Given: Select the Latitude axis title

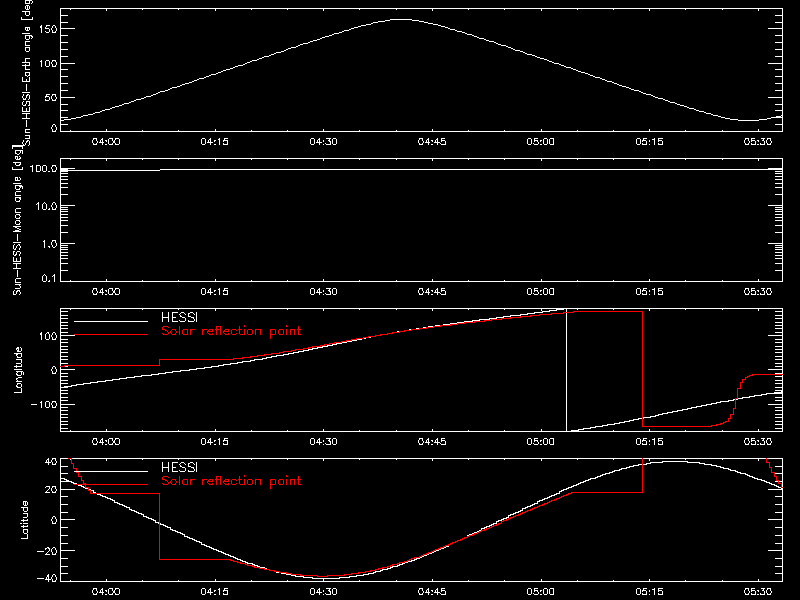Looking at the screenshot, I should pos(24,520).
